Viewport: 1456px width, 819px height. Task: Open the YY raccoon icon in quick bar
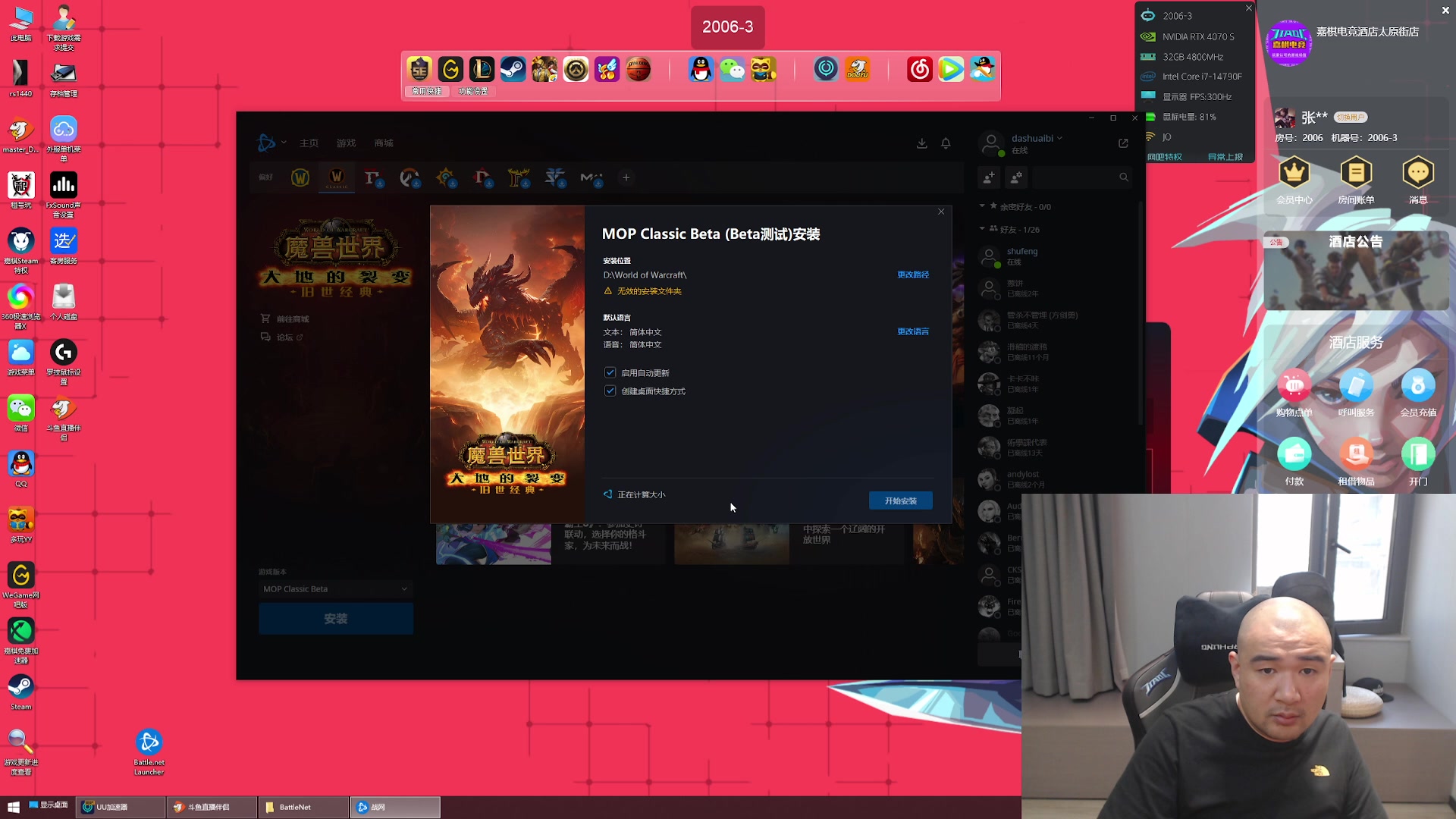764,70
